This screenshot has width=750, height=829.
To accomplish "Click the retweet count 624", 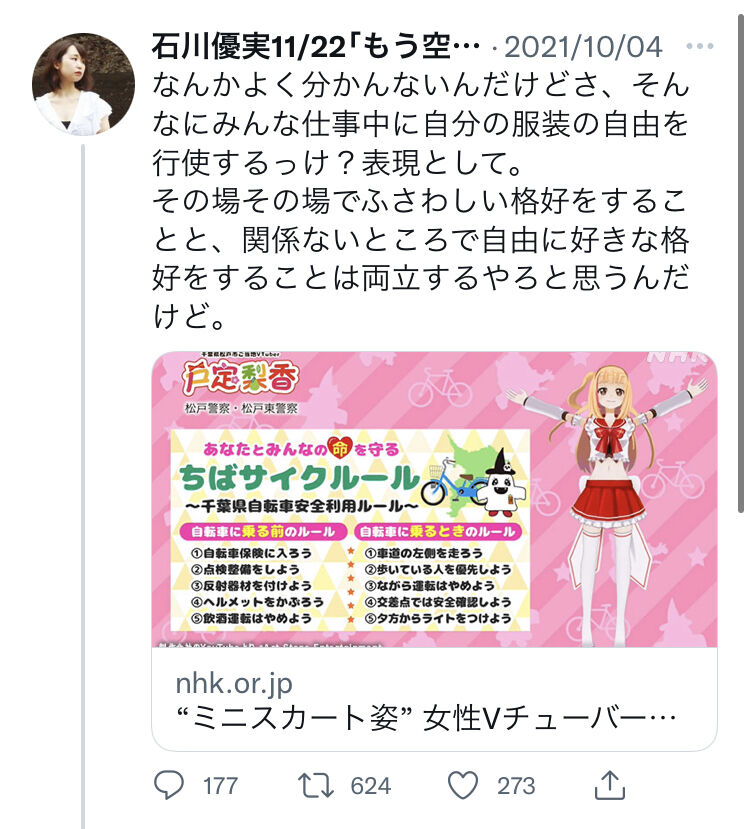I will pos(371,786).
